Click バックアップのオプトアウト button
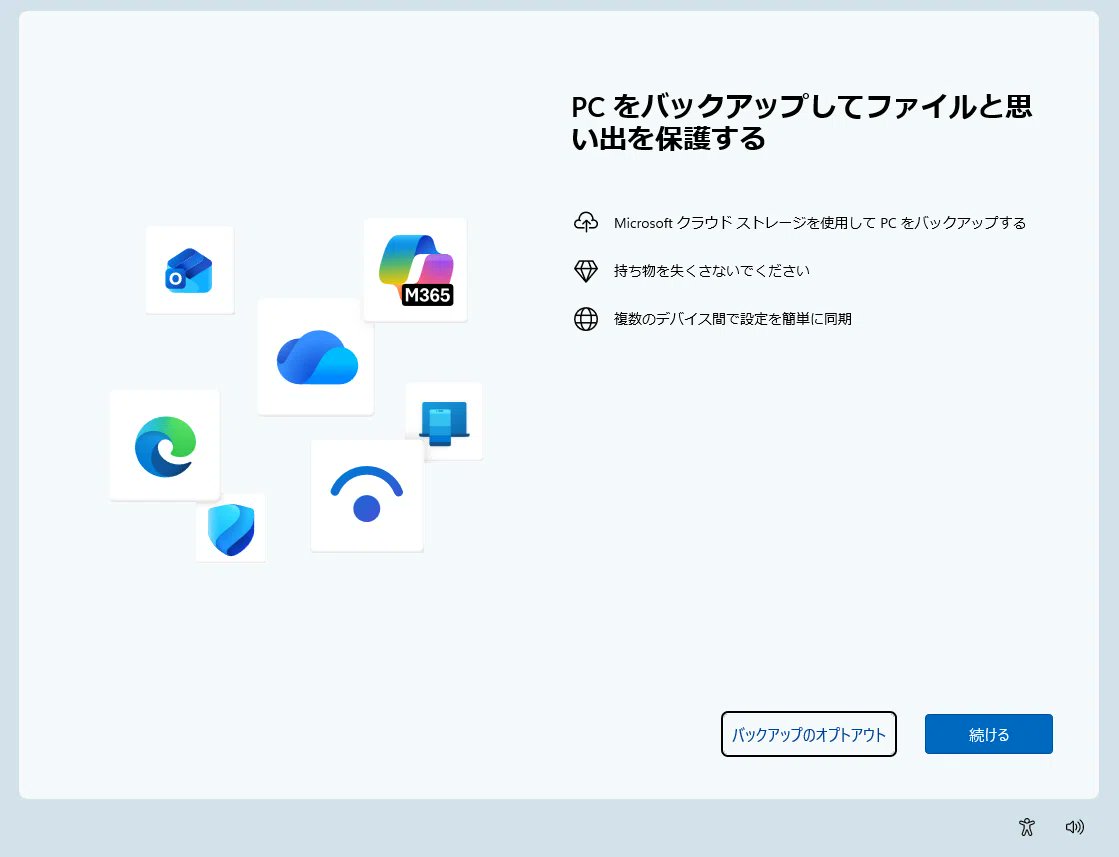Viewport: 1119px width, 857px height. [x=809, y=734]
